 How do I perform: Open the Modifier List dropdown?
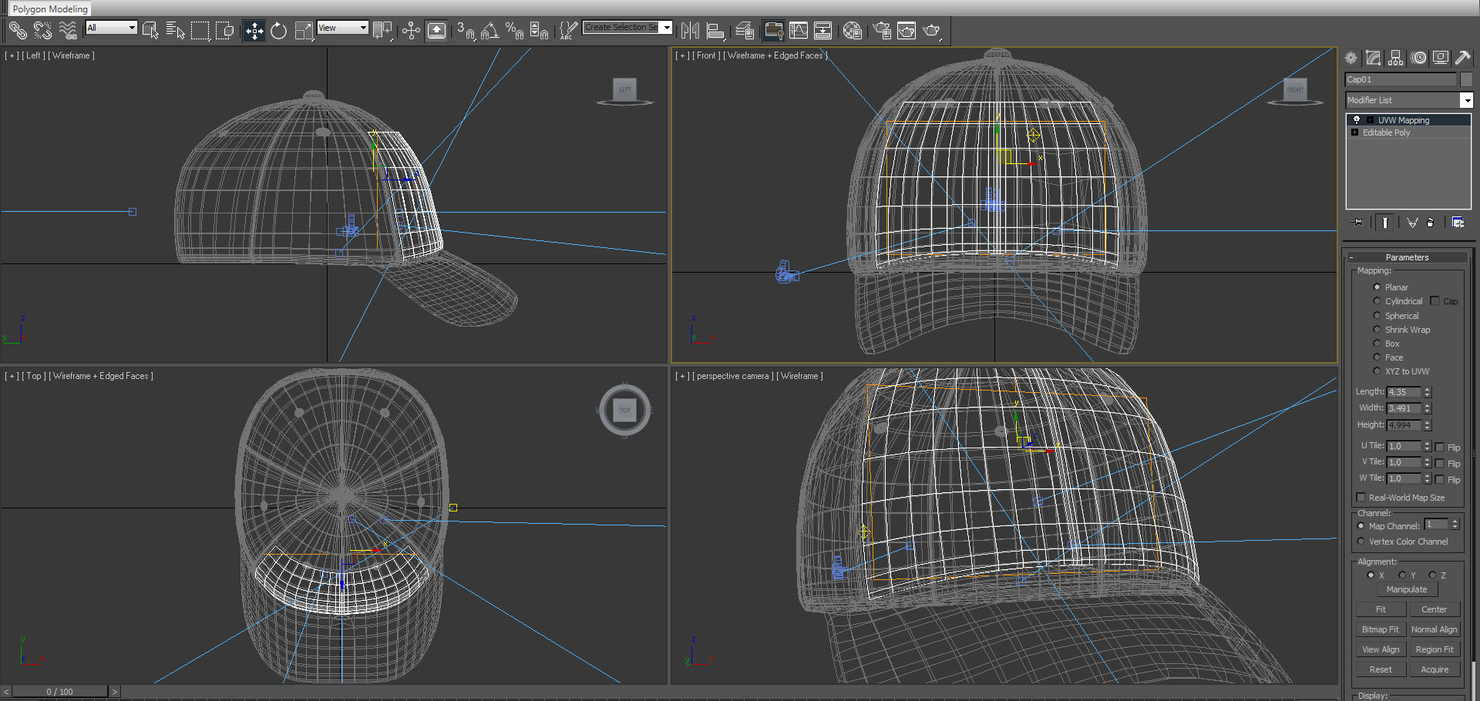tap(1467, 100)
